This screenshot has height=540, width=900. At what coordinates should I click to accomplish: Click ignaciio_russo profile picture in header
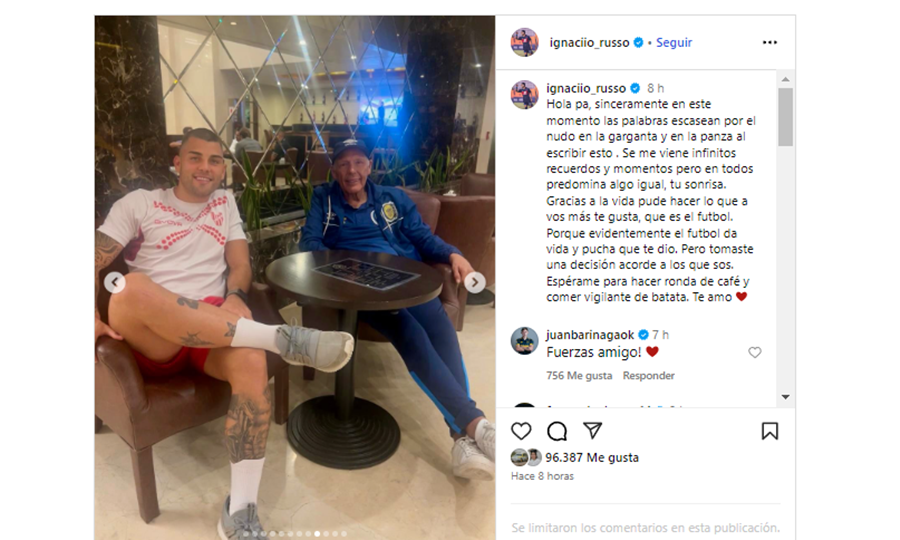525,42
